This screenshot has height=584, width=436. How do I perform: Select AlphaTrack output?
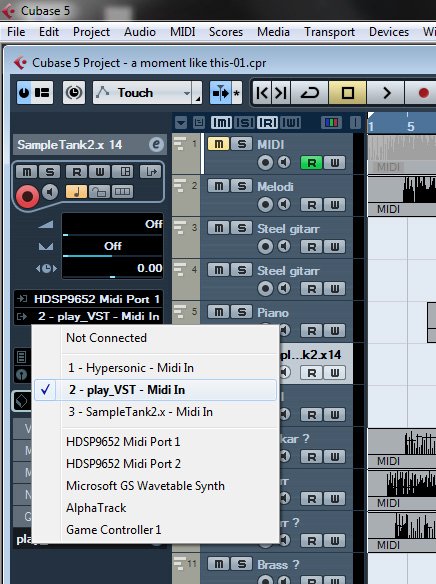tap(156, 508)
